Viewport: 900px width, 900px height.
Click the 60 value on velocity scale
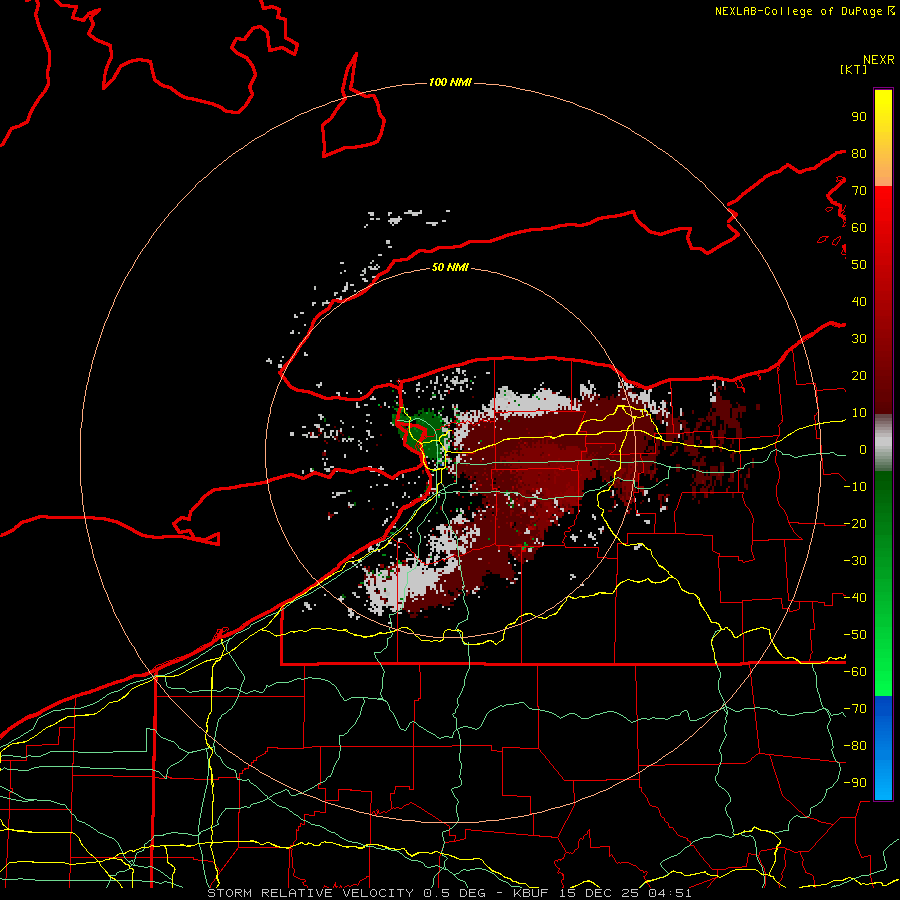[859, 227]
